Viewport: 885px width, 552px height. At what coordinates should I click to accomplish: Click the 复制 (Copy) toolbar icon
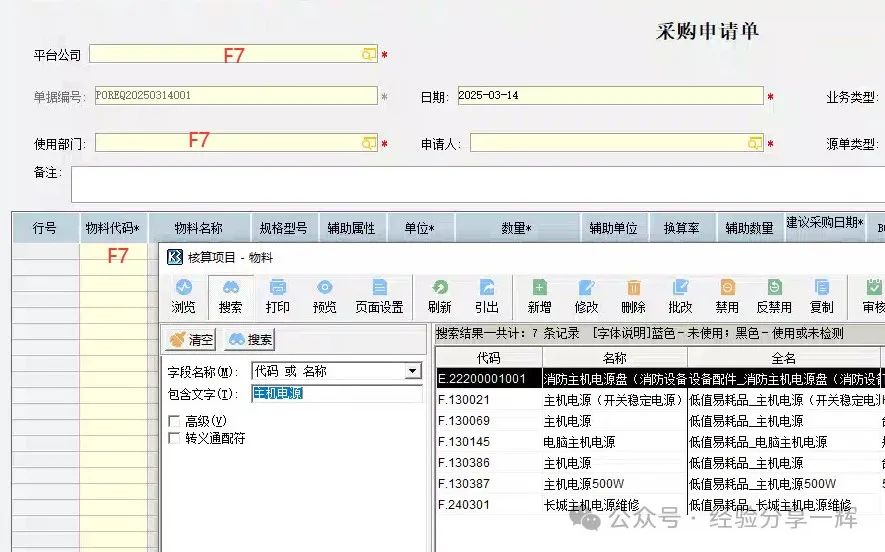[x=821, y=296]
